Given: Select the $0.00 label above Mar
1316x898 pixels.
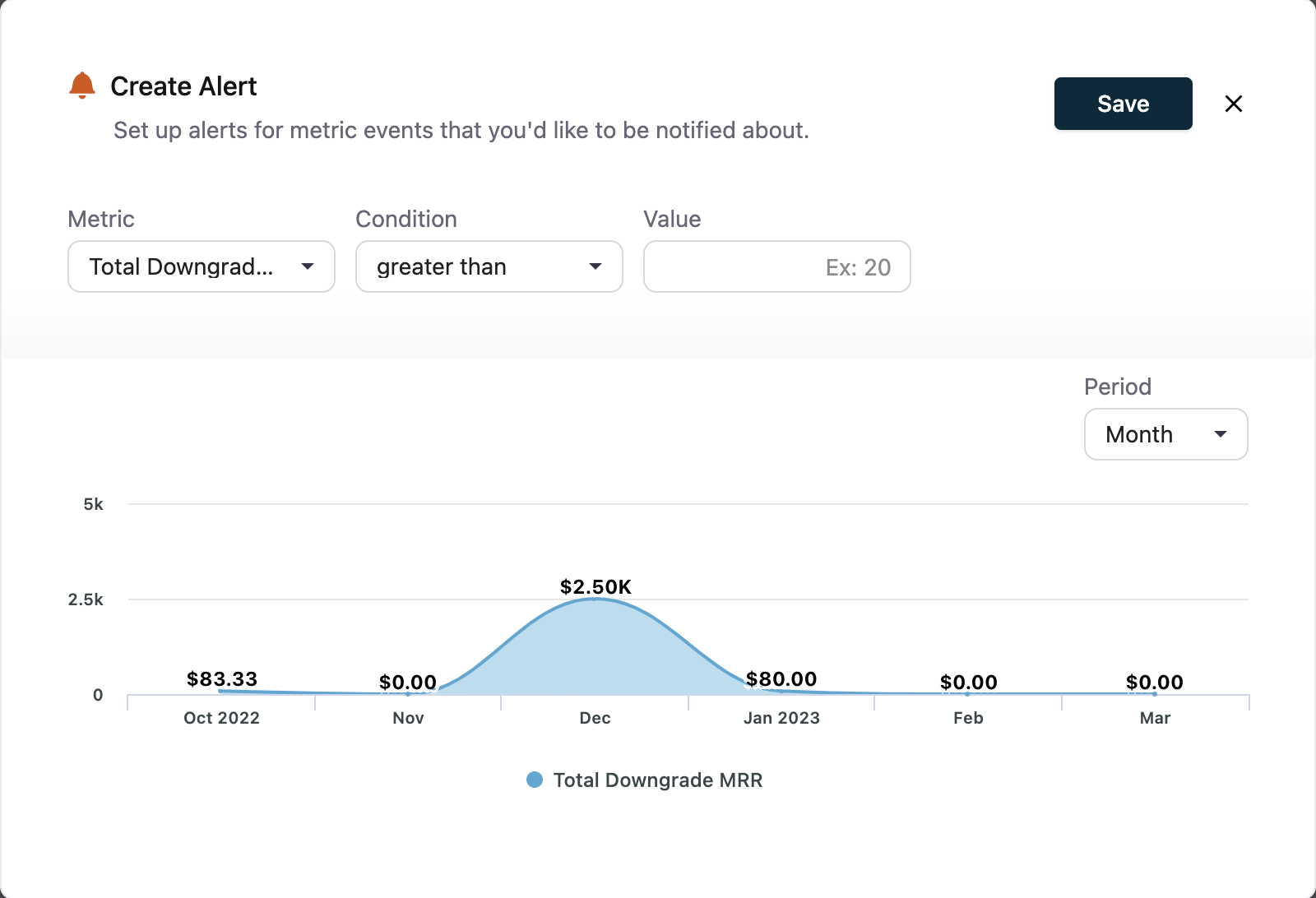Looking at the screenshot, I should (1154, 682).
